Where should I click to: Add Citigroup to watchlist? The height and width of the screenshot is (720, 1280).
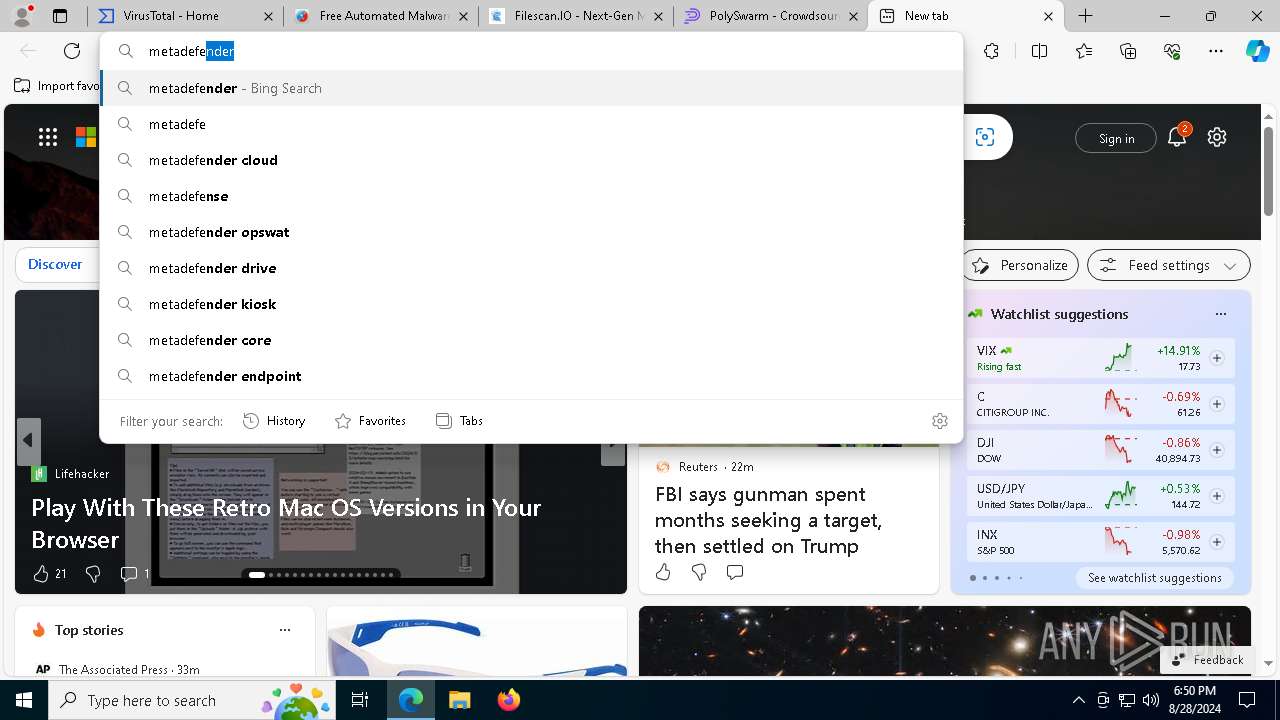(x=1217, y=404)
